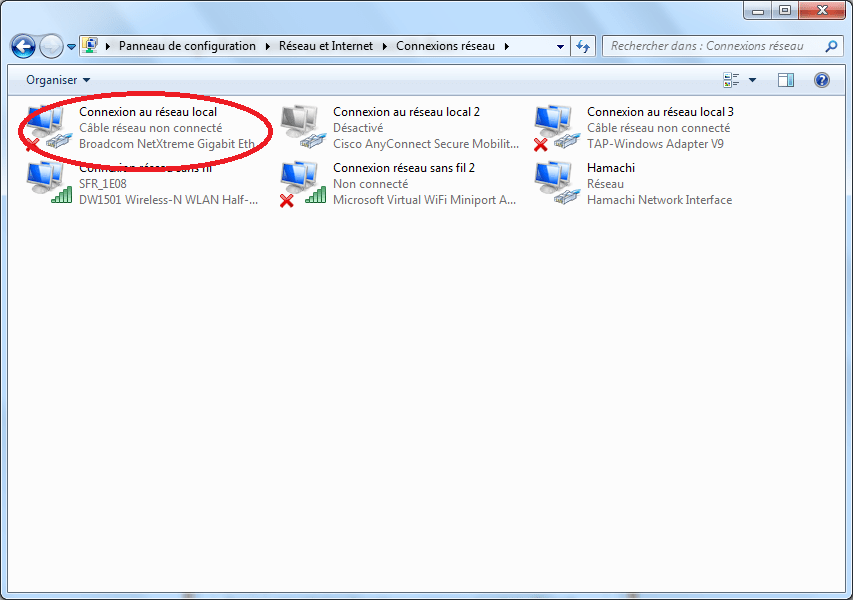
Task: Select the Connexion au réseau local 2 icon
Action: pos(302,127)
